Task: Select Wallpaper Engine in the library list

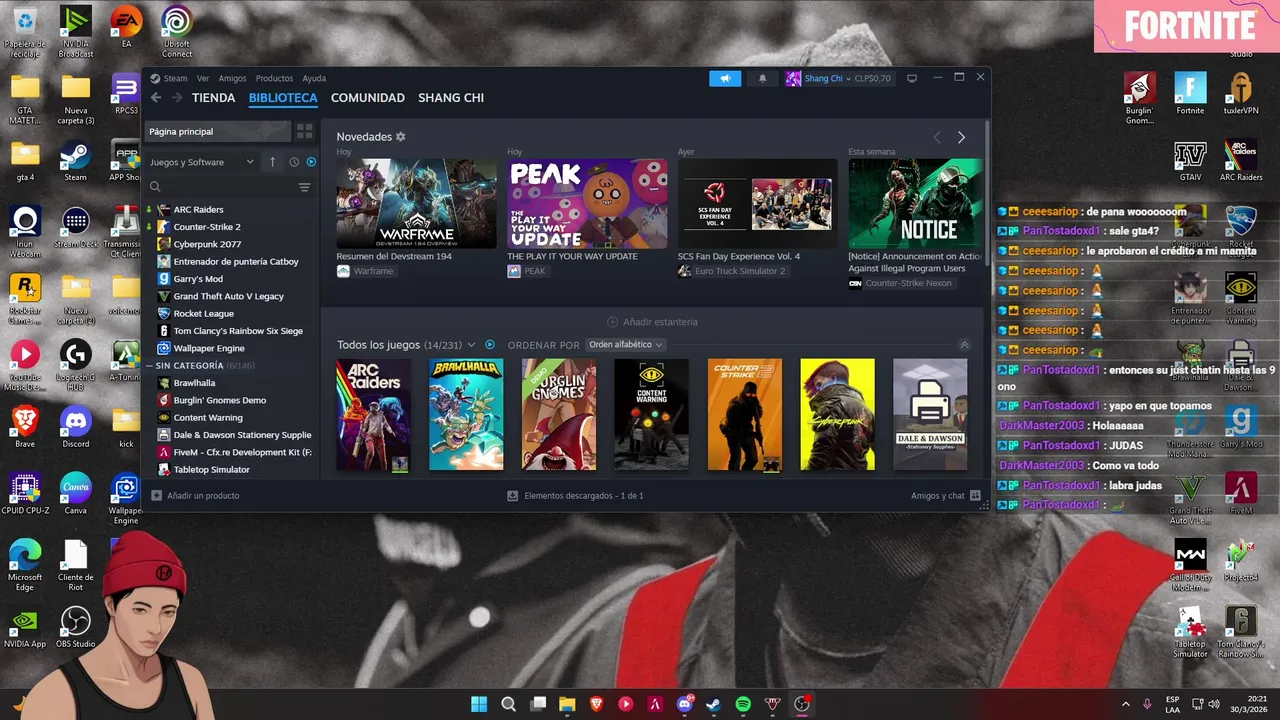Action: point(209,348)
